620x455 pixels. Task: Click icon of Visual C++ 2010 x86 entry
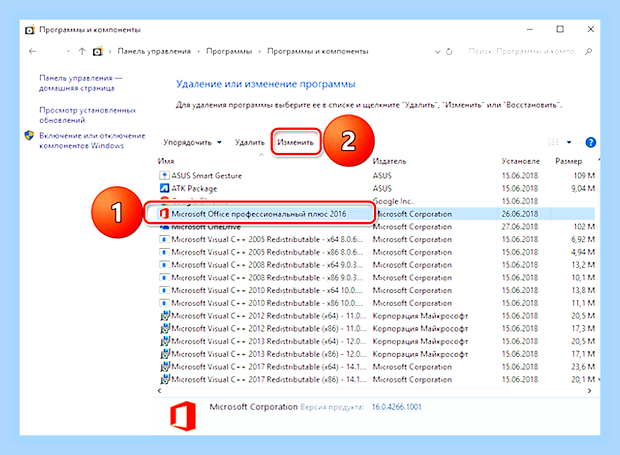click(x=164, y=303)
